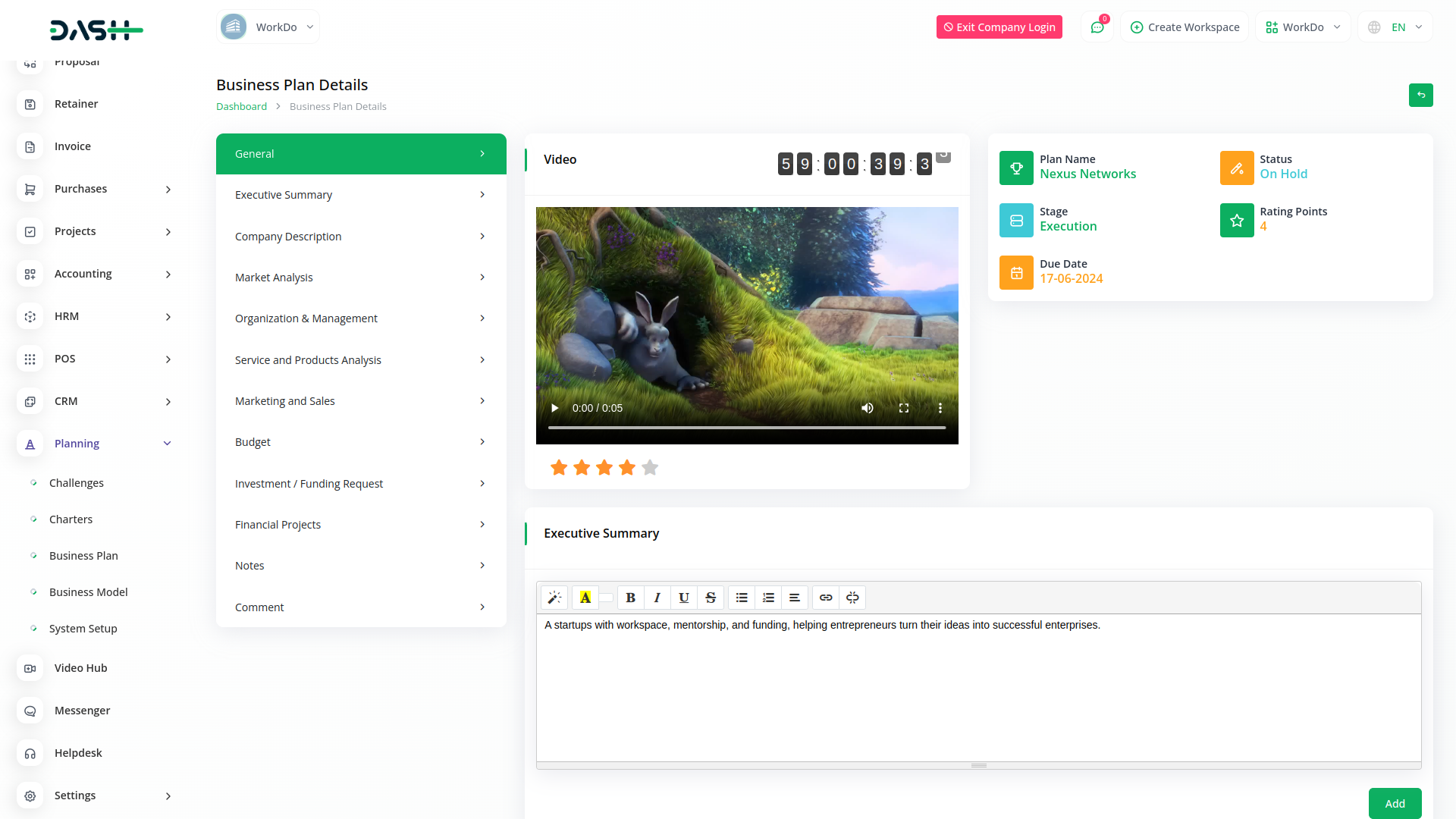
Task: Select Business Model in Planning submenu
Action: click(88, 592)
